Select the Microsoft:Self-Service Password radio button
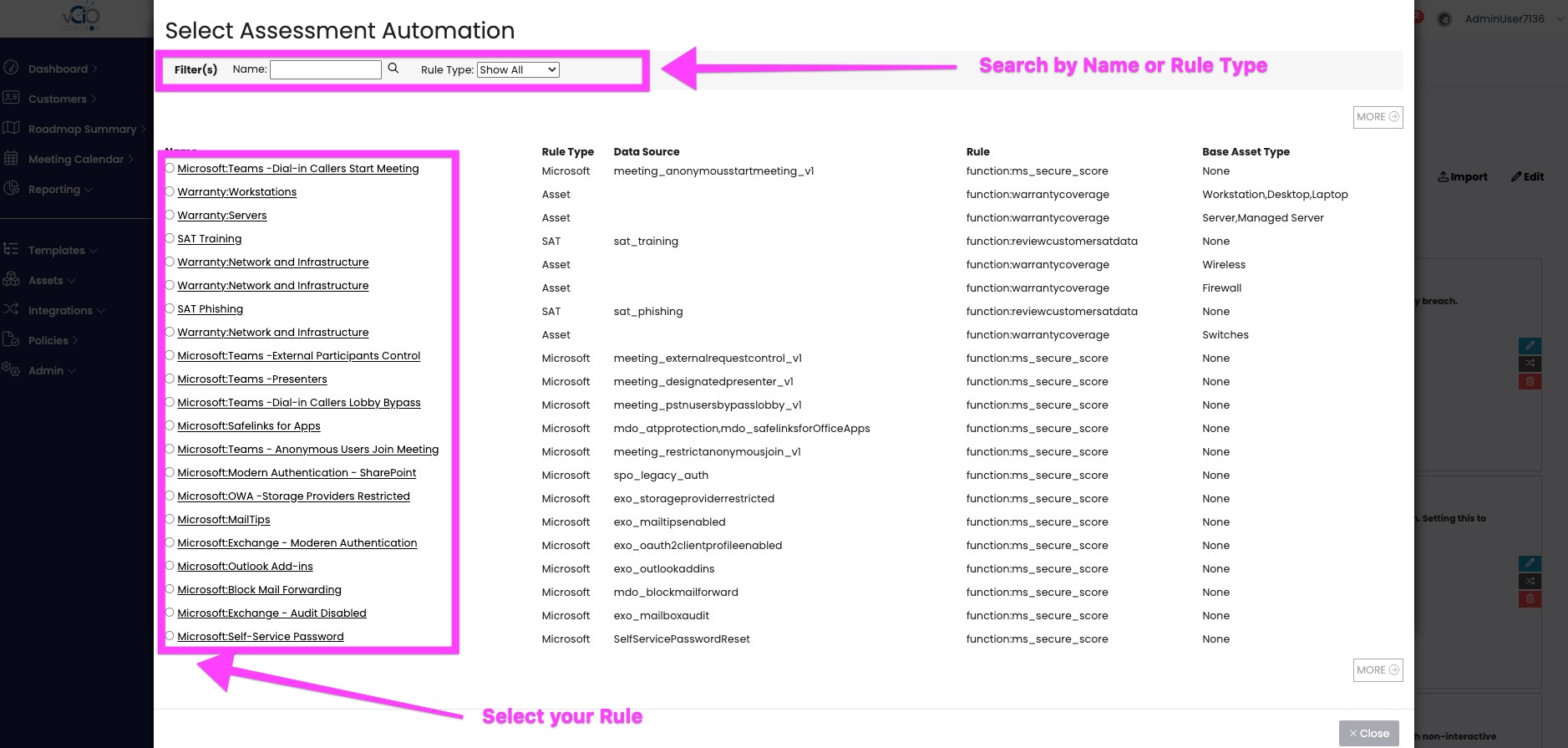The height and width of the screenshot is (748, 1568). [170, 636]
